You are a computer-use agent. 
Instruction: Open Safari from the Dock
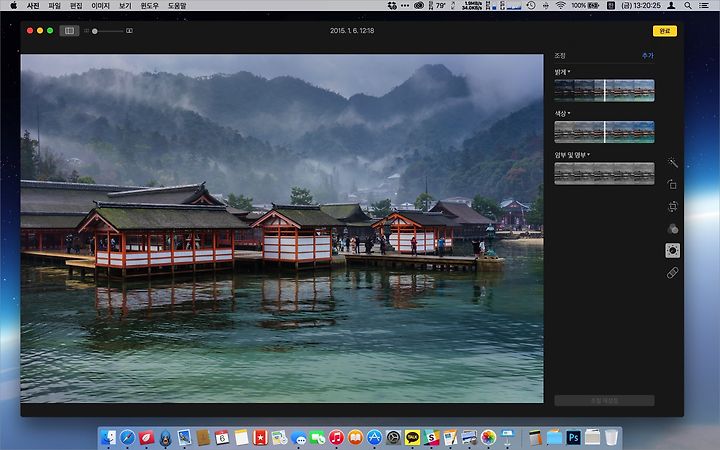(x=128, y=437)
